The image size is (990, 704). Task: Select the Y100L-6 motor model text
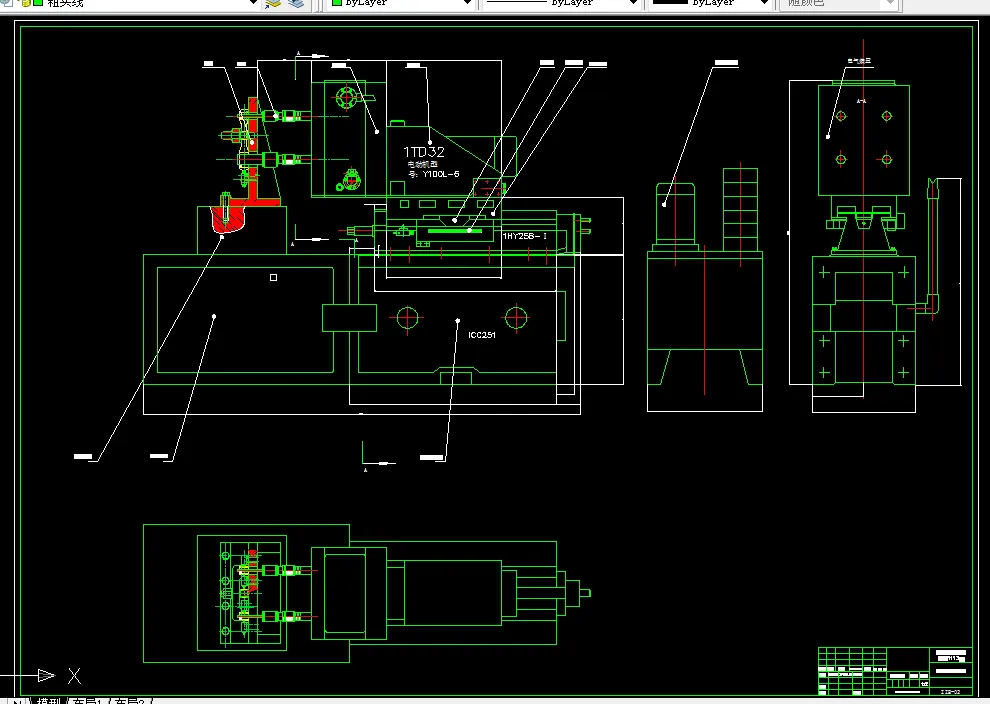pyautogui.click(x=441, y=174)
